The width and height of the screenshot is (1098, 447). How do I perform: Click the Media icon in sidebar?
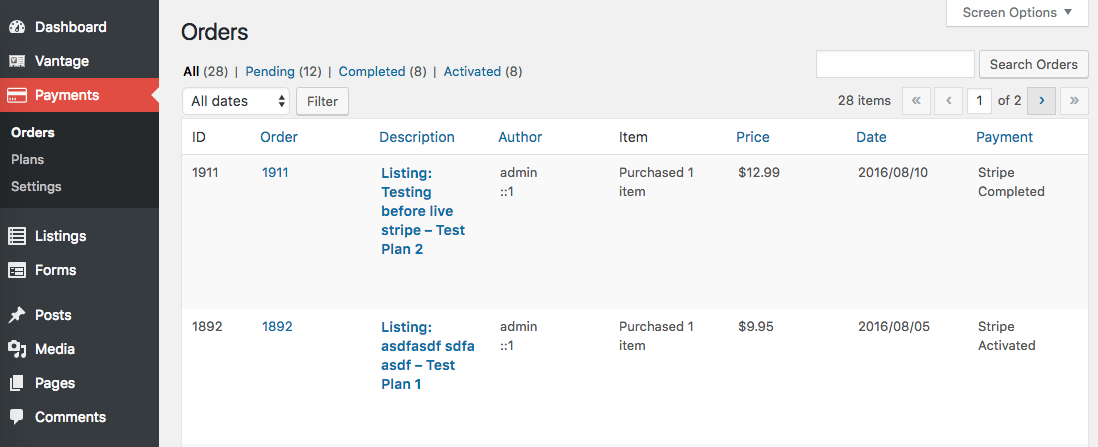(x=17, y=349)
